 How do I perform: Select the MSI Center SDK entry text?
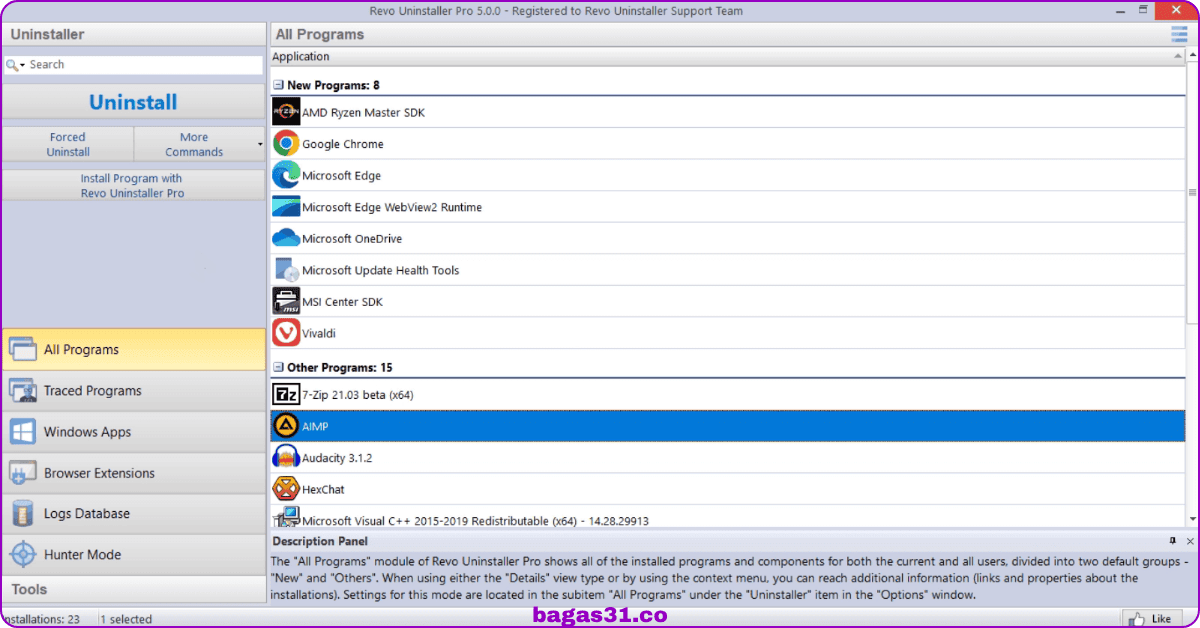[342, 302]
